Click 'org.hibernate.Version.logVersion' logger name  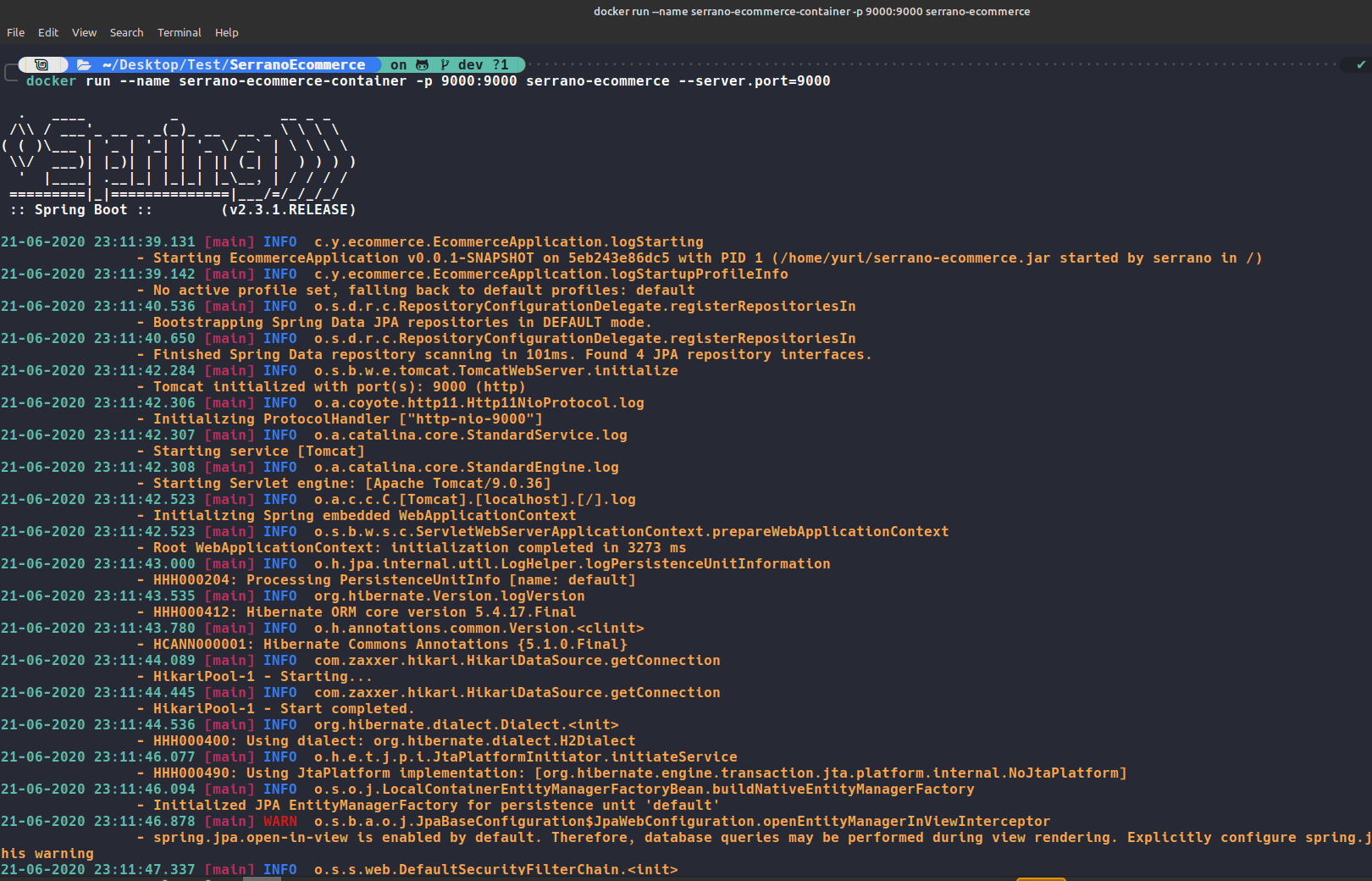(x=450, y=596)
